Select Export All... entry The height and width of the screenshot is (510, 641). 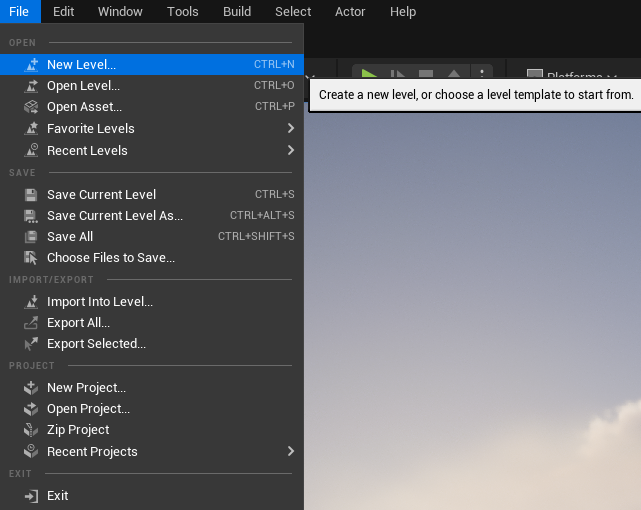(152, 323)
